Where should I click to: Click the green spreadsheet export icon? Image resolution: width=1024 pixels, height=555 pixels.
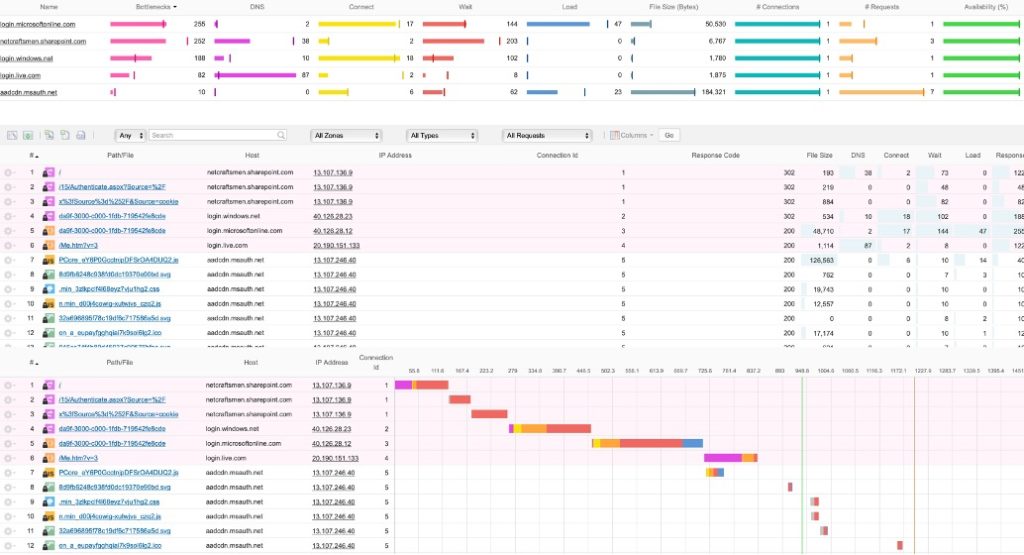28,135
